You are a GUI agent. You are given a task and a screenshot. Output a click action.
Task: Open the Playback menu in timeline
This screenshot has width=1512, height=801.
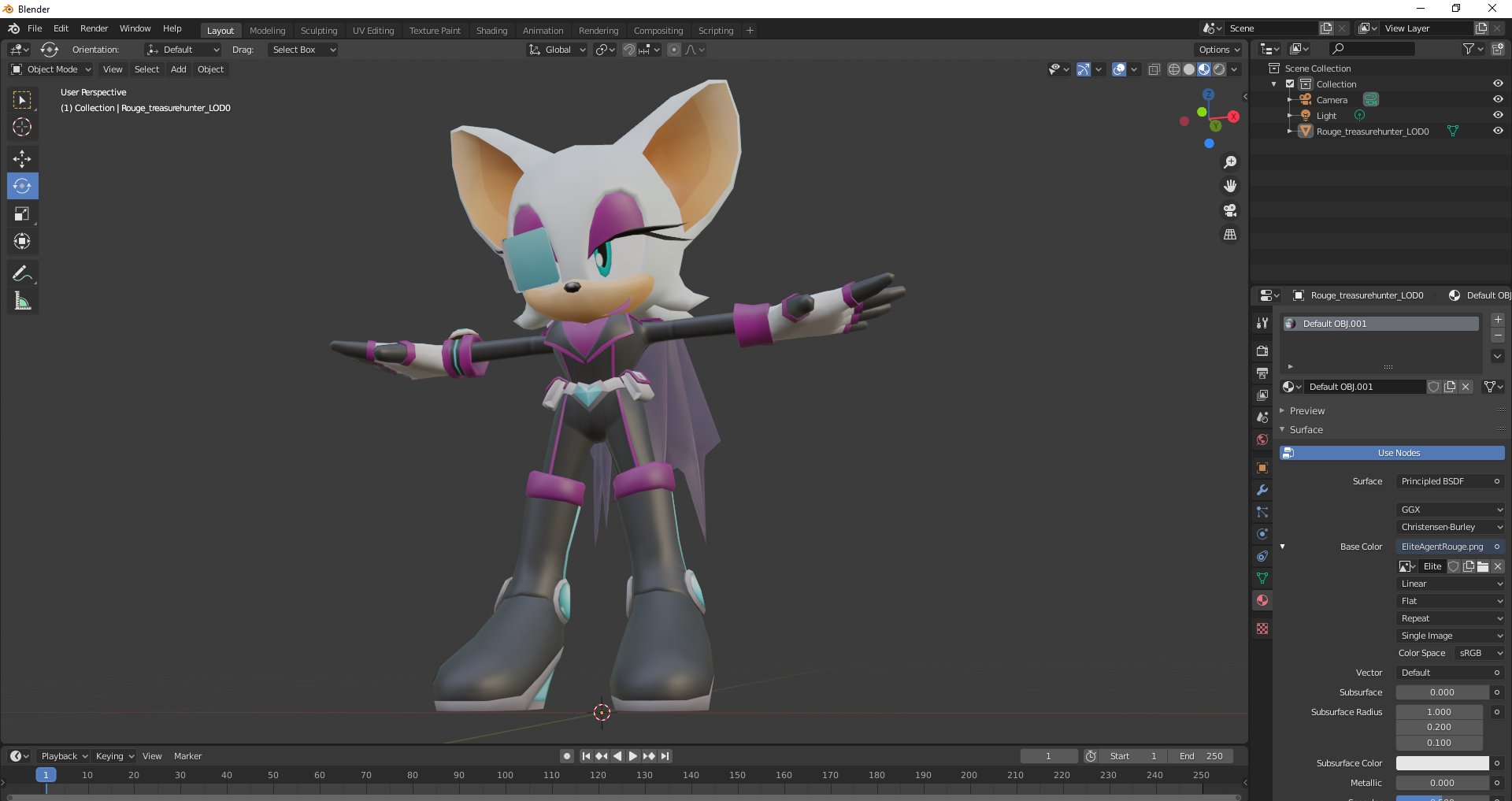pos(64,756)
